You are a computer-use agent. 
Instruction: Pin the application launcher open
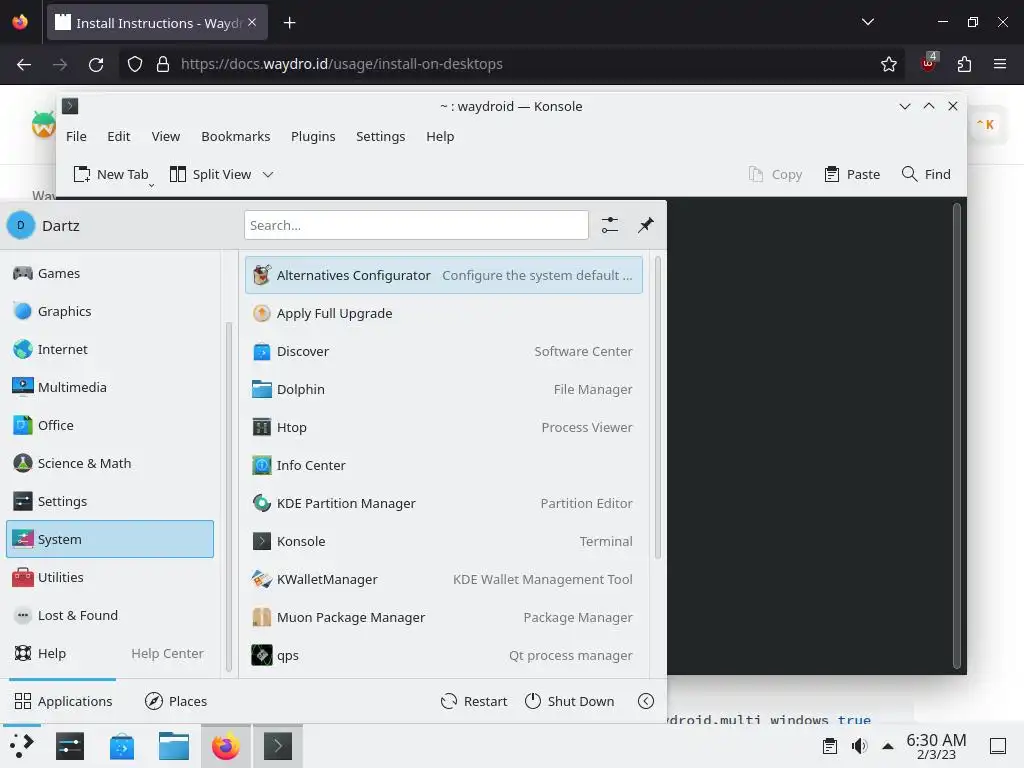tap(645, 225)
